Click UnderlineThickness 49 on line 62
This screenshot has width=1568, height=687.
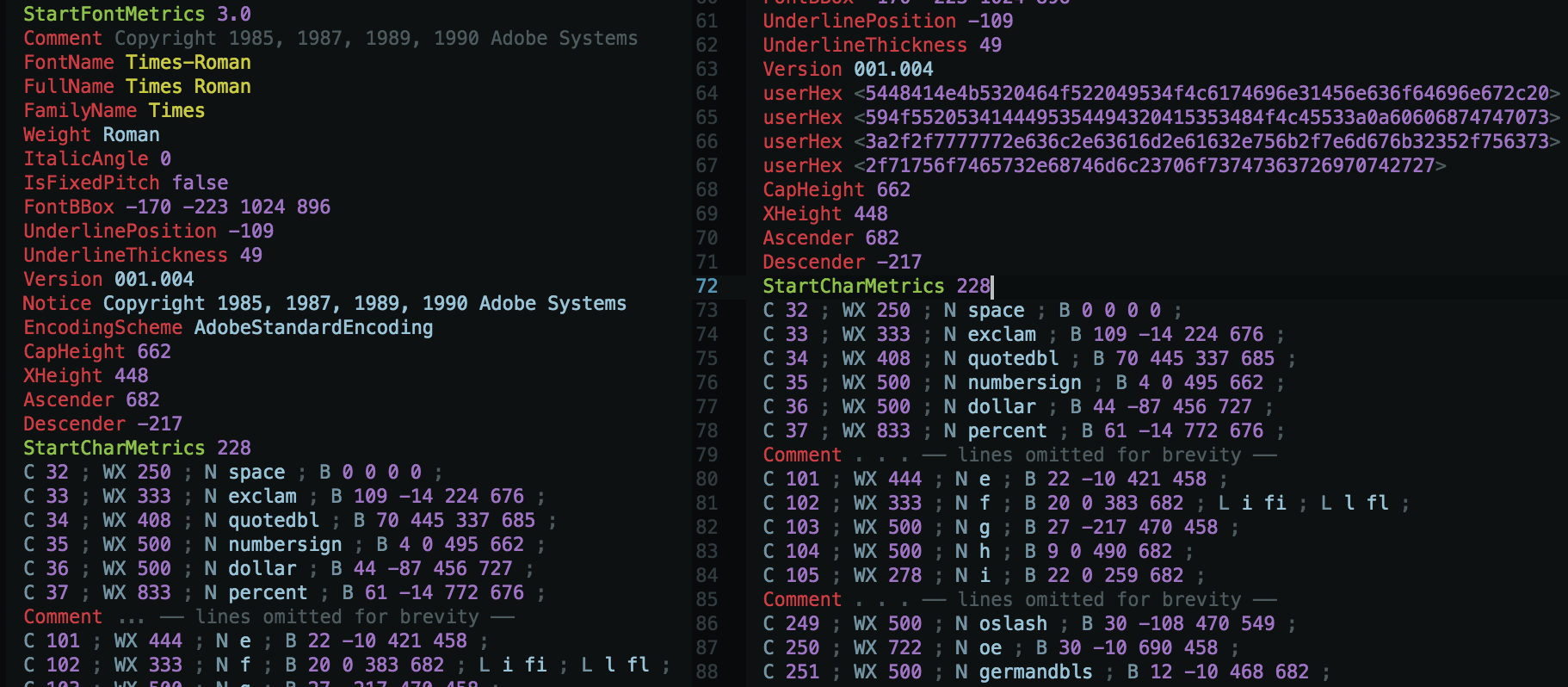pos(882,45)
